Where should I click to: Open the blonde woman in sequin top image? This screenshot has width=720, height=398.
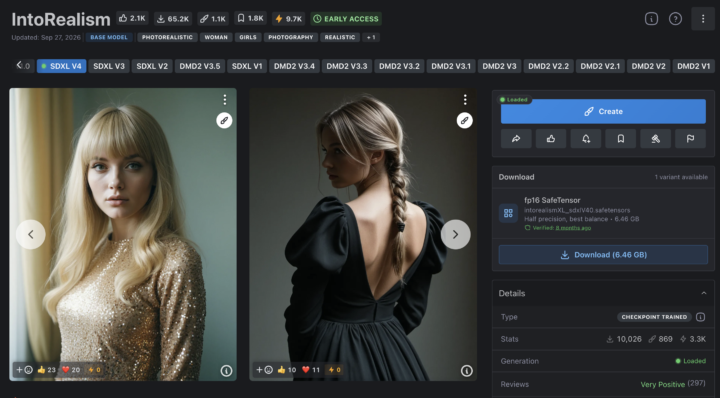[123, 234]
